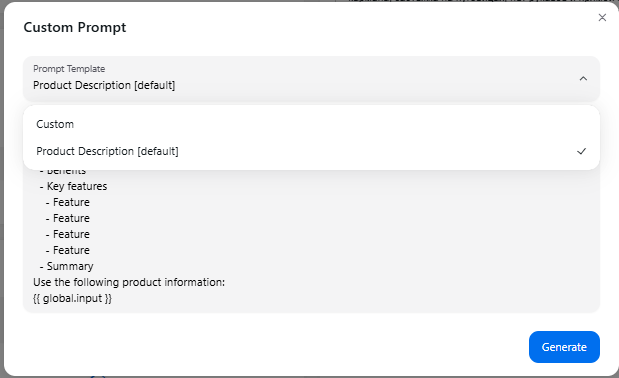This screenshot has height=378, width=619.
Task: Click the Custom Prompt dialog heading
Action: 75,27
